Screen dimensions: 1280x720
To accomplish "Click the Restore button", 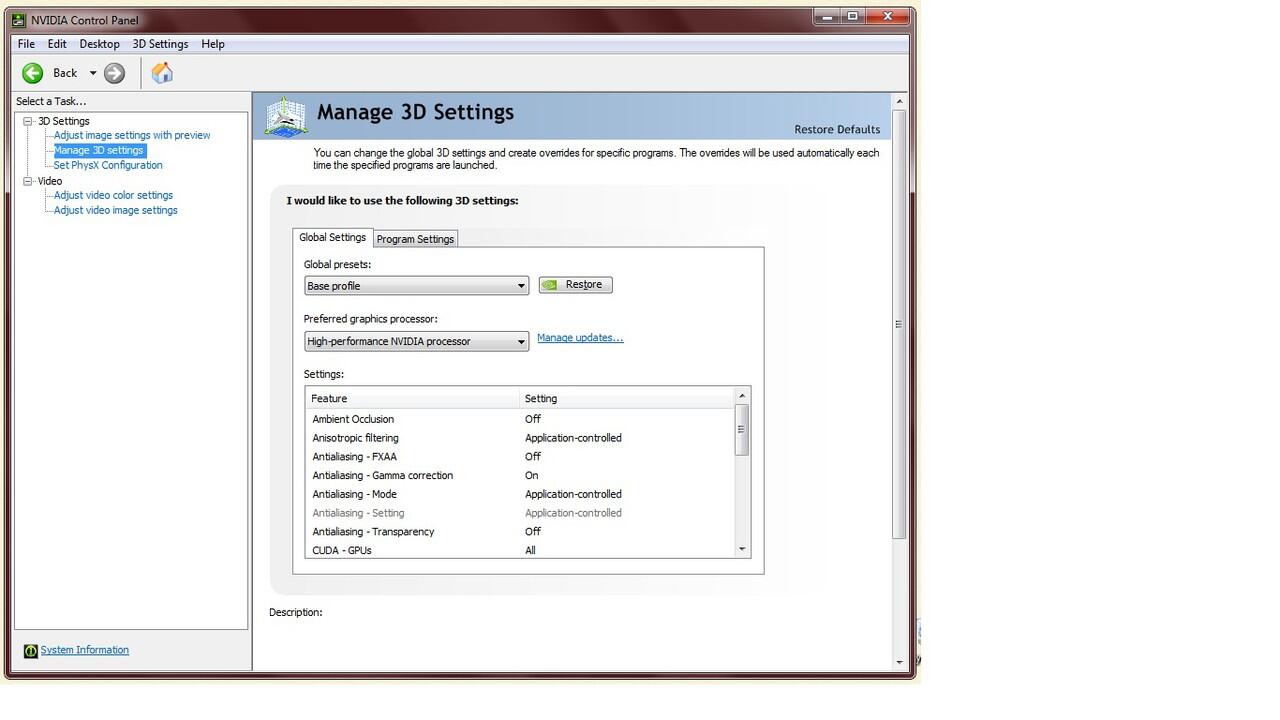I will pyautogui.click(x=575, y=285).
